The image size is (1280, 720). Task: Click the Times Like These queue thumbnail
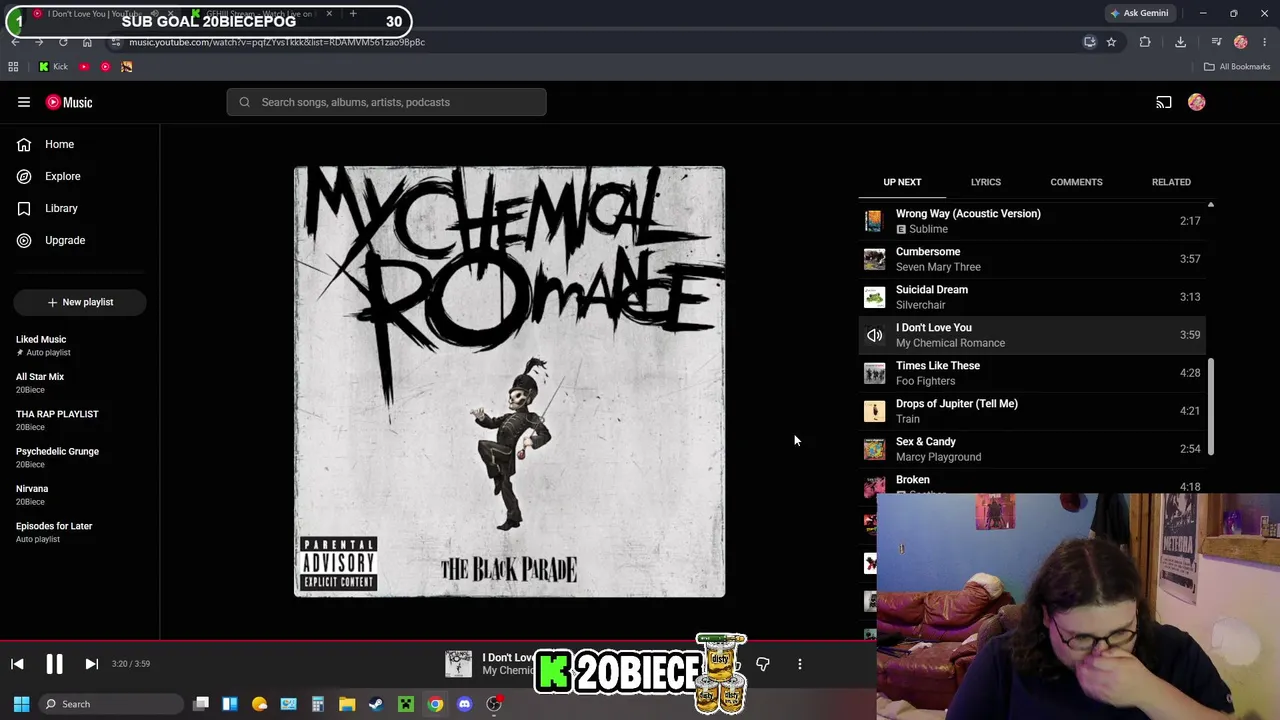[875, 373]
